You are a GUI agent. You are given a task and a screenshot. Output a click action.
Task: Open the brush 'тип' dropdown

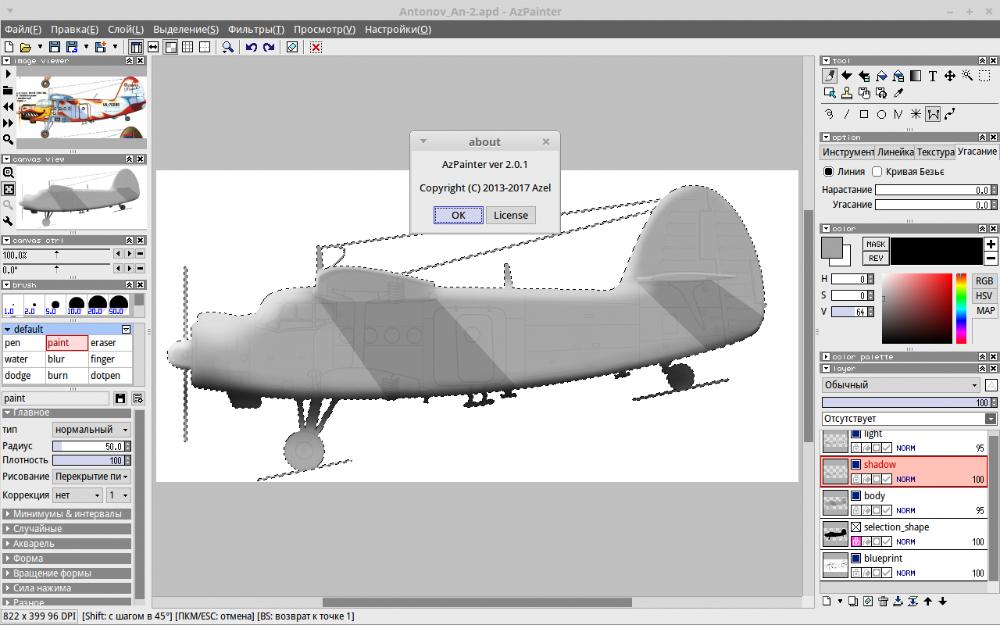(91, 429)
